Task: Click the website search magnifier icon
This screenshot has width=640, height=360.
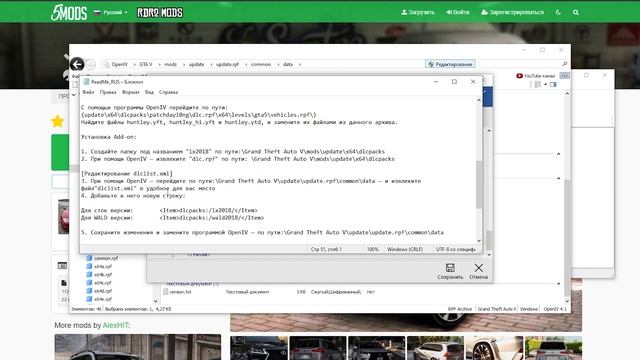Action: coord(576,12)
